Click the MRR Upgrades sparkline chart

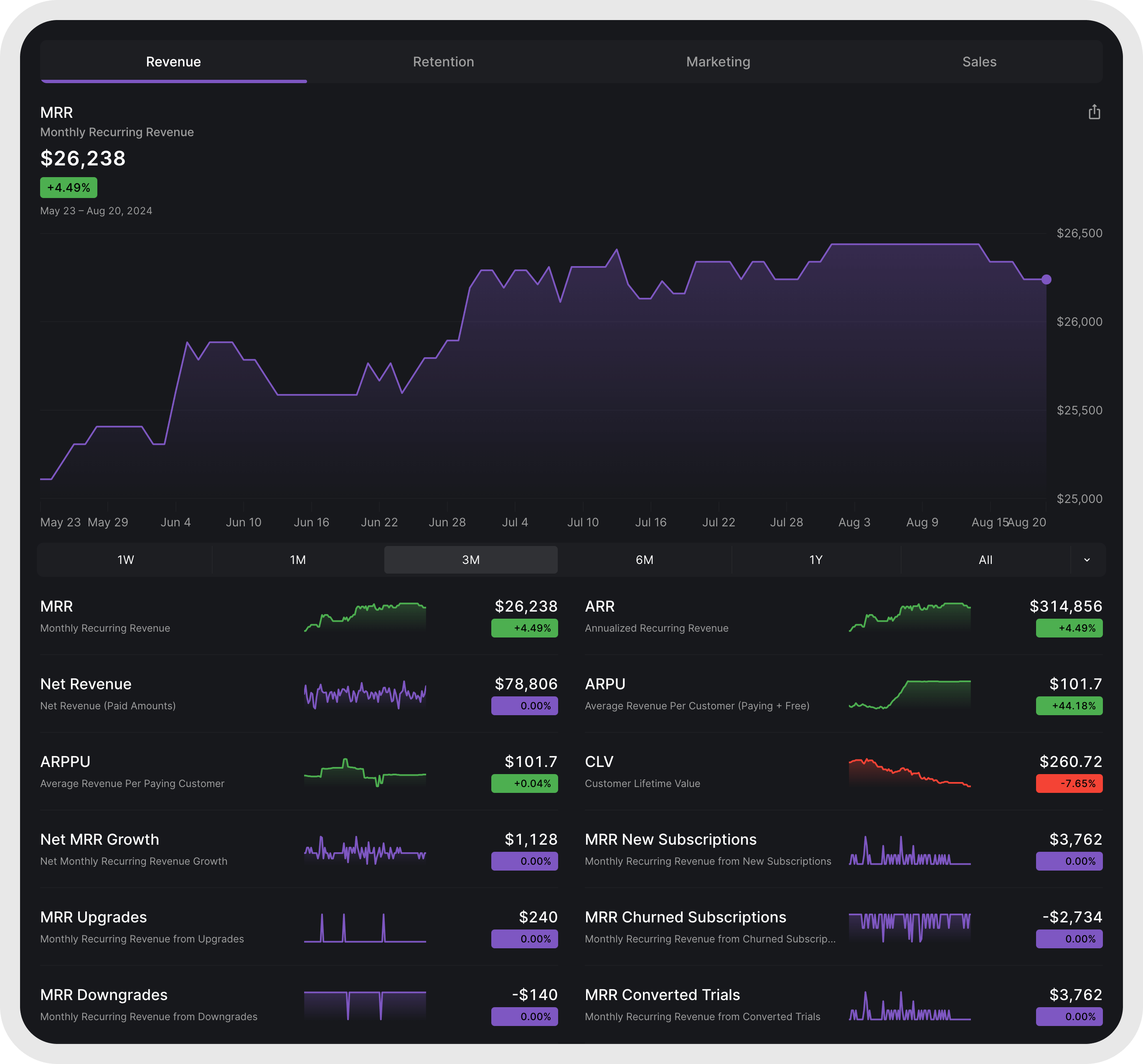[365, 928]
